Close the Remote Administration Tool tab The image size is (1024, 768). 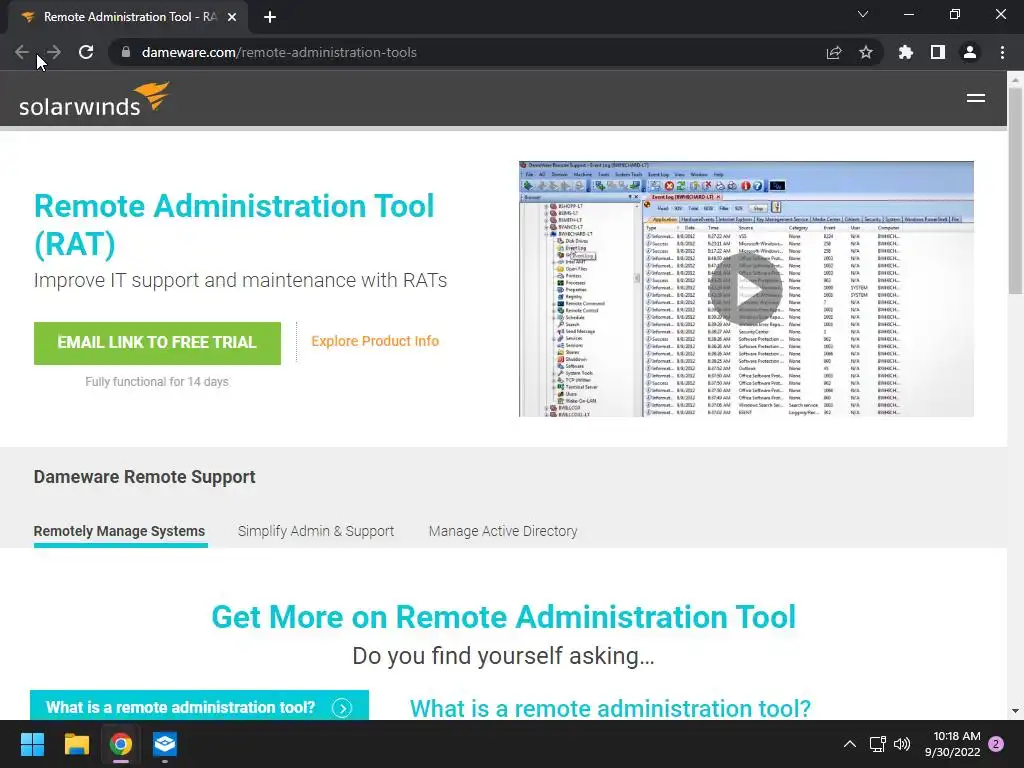click(232, 17)
